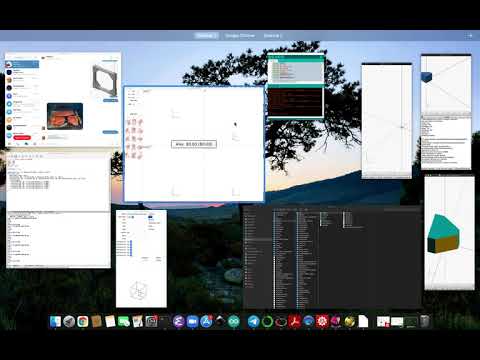Select the Telegram chat window
Viewport: 480px width, 360px height.
point(63,99)
